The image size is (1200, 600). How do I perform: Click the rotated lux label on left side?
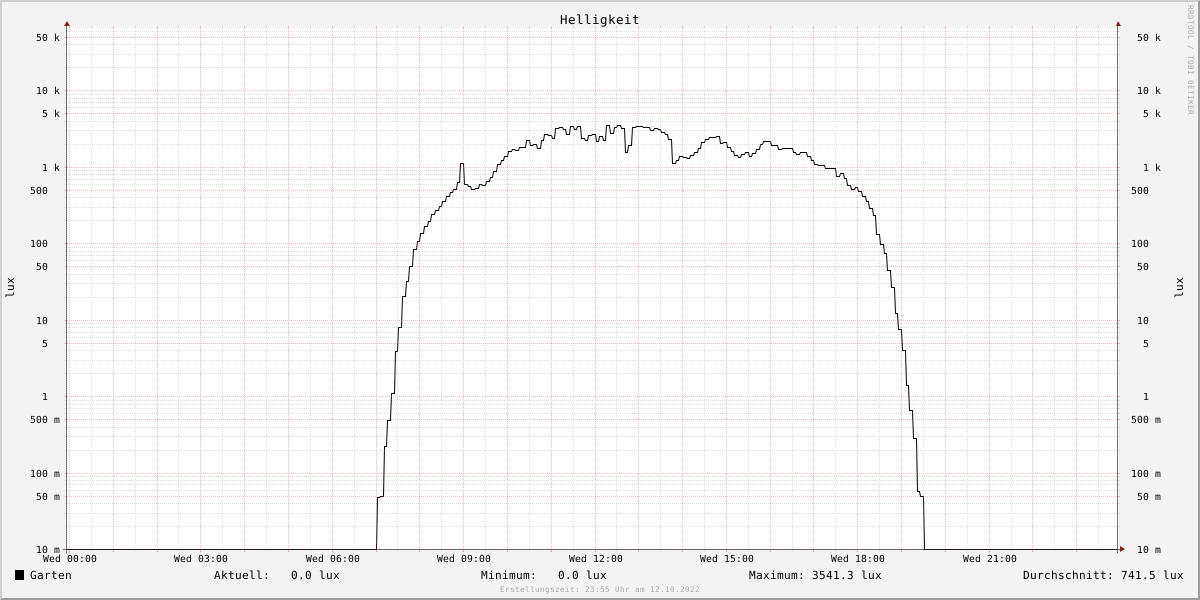click(x=10, y=287)
